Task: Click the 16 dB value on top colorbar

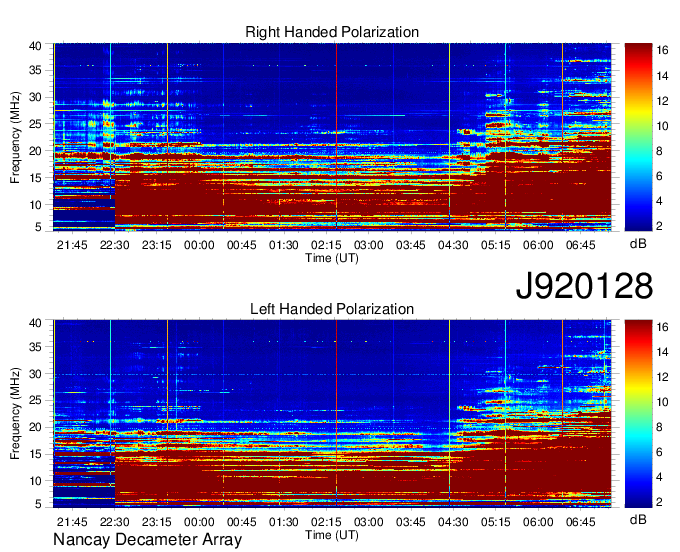Action: tap(662, 51)
